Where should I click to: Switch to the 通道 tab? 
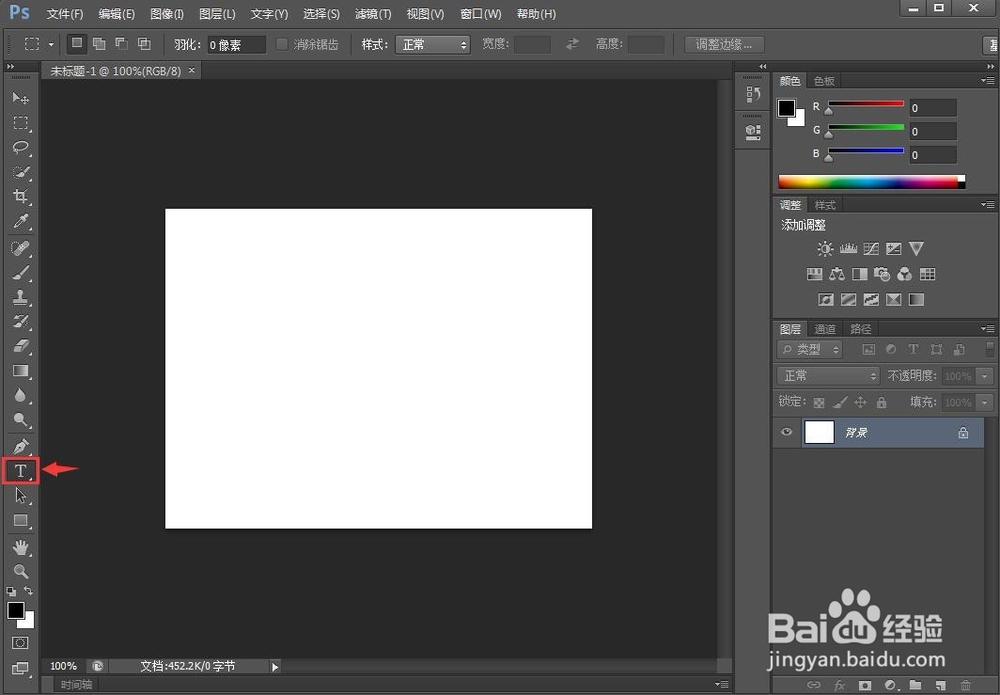[825, 329]
